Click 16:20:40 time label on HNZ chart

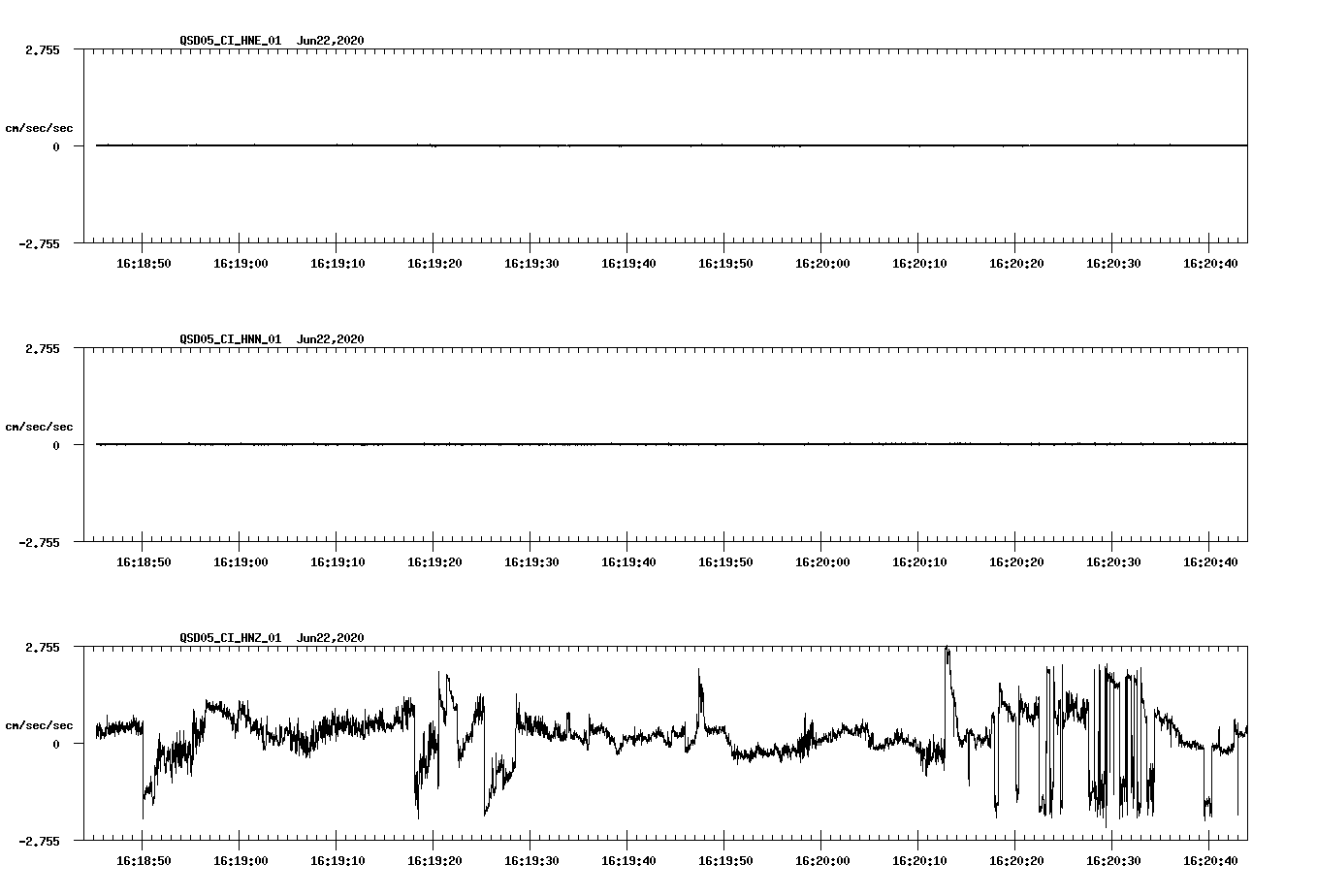[1210, 860]
